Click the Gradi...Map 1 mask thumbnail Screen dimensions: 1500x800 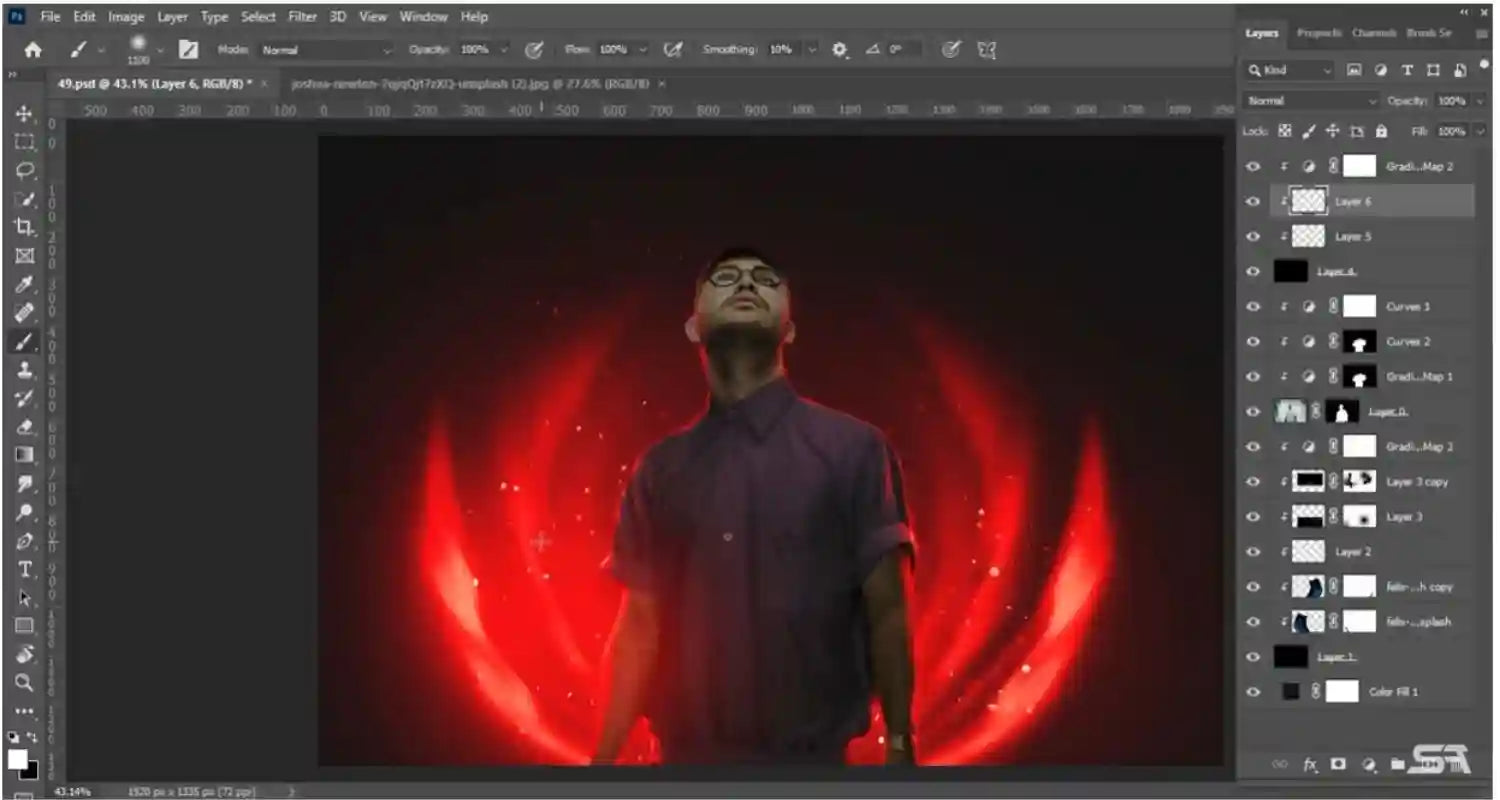click(x=1359, y=376)
